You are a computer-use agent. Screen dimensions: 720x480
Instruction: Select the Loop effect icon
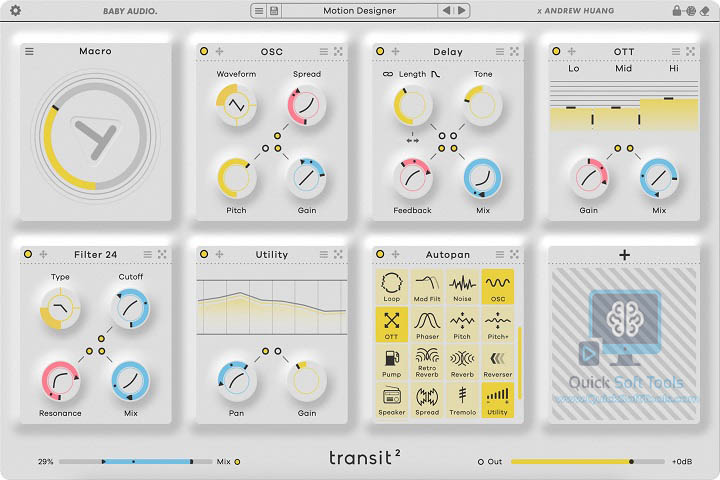click(392, 287)
